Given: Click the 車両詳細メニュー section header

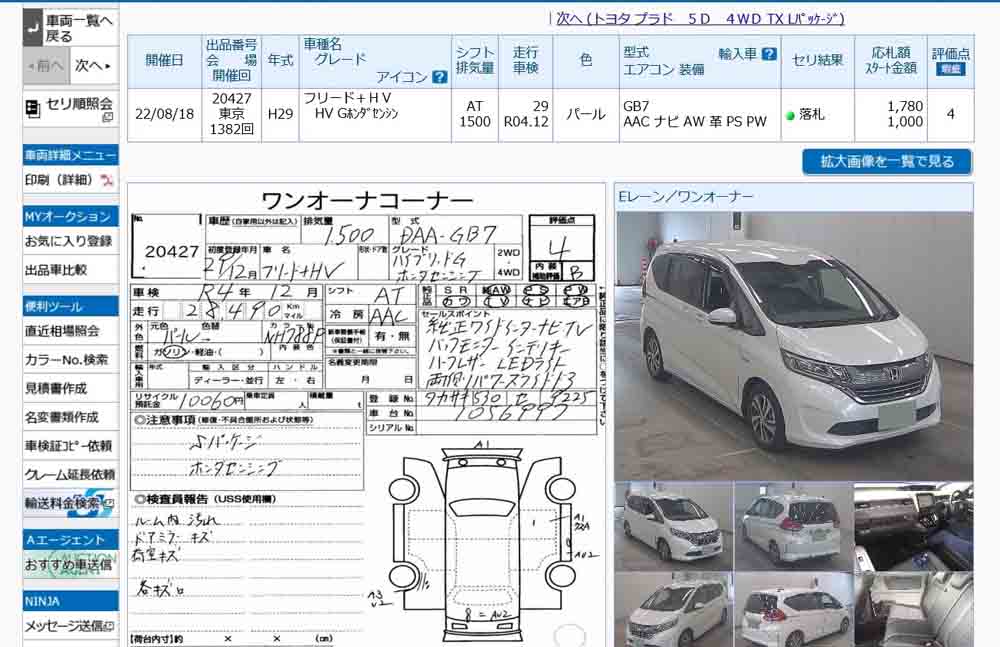Looking at the screenshot, I should coord(70,155).
